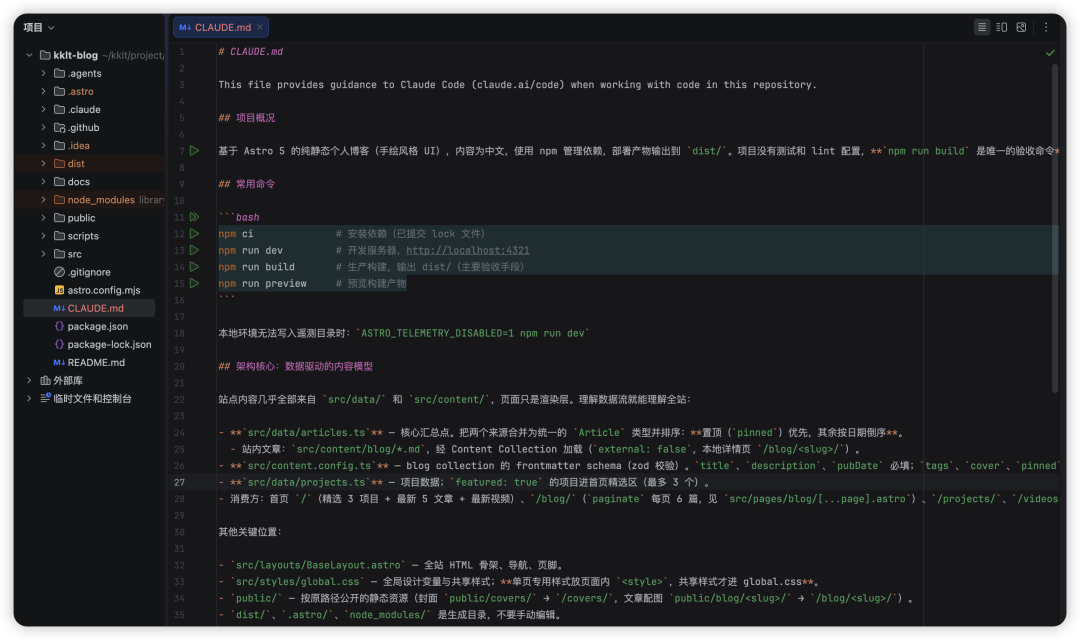Expand the .agents folder
The height and width of the screenshot is (640, 1080).
[43, 73]
